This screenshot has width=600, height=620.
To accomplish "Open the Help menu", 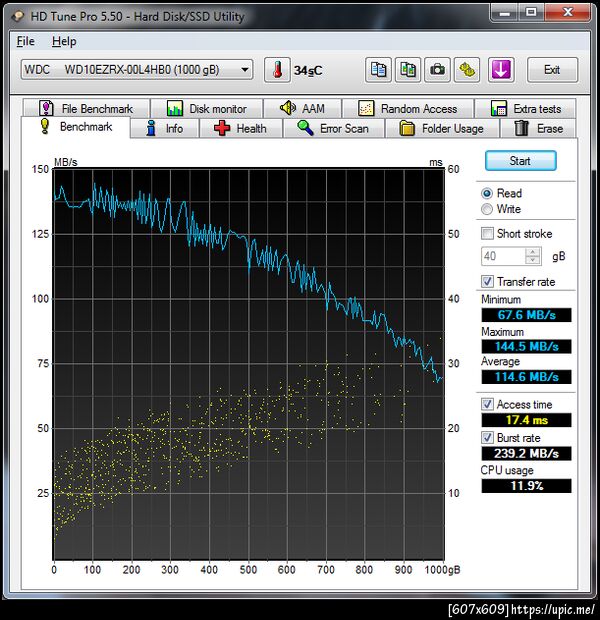I will pos(64,41).
